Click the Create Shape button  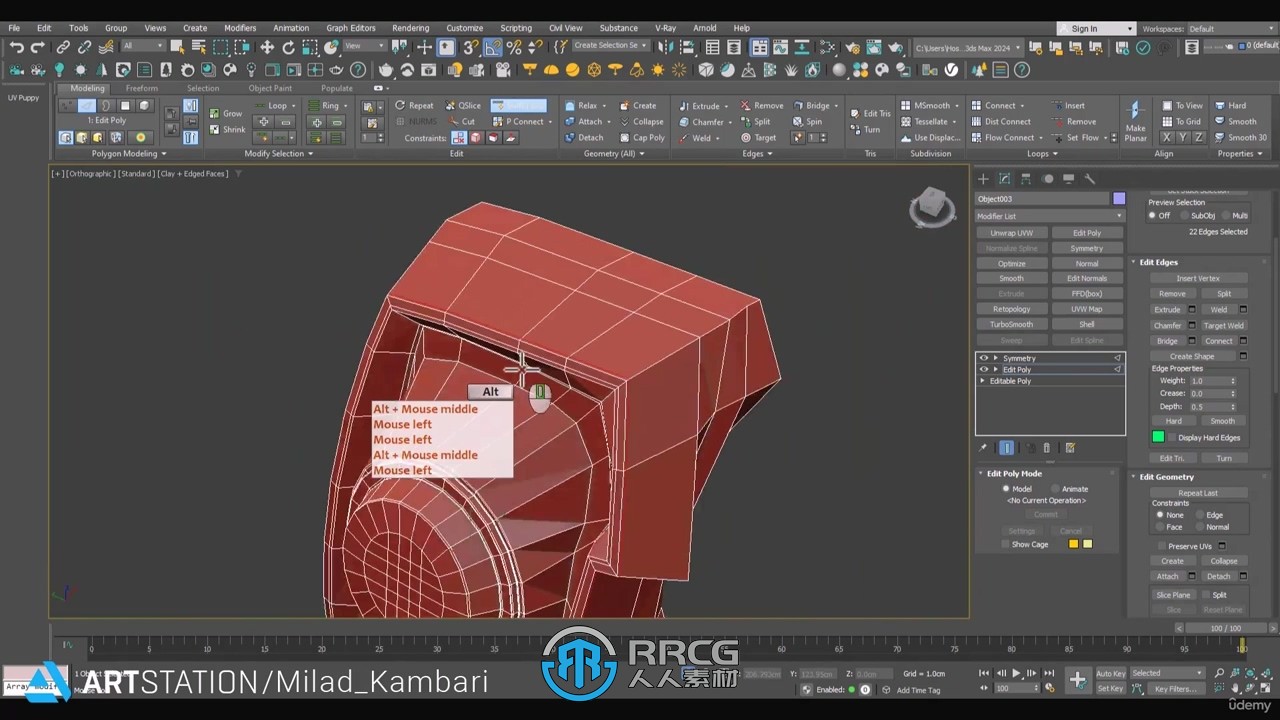[1192, 356]
